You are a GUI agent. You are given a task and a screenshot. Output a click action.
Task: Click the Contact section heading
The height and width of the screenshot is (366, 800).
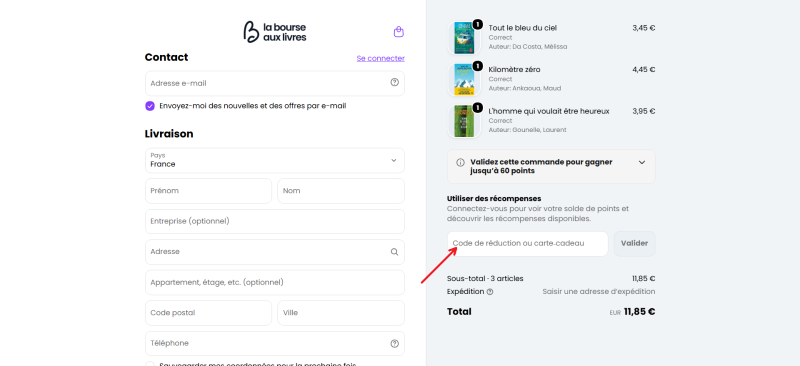pos(166,57)
